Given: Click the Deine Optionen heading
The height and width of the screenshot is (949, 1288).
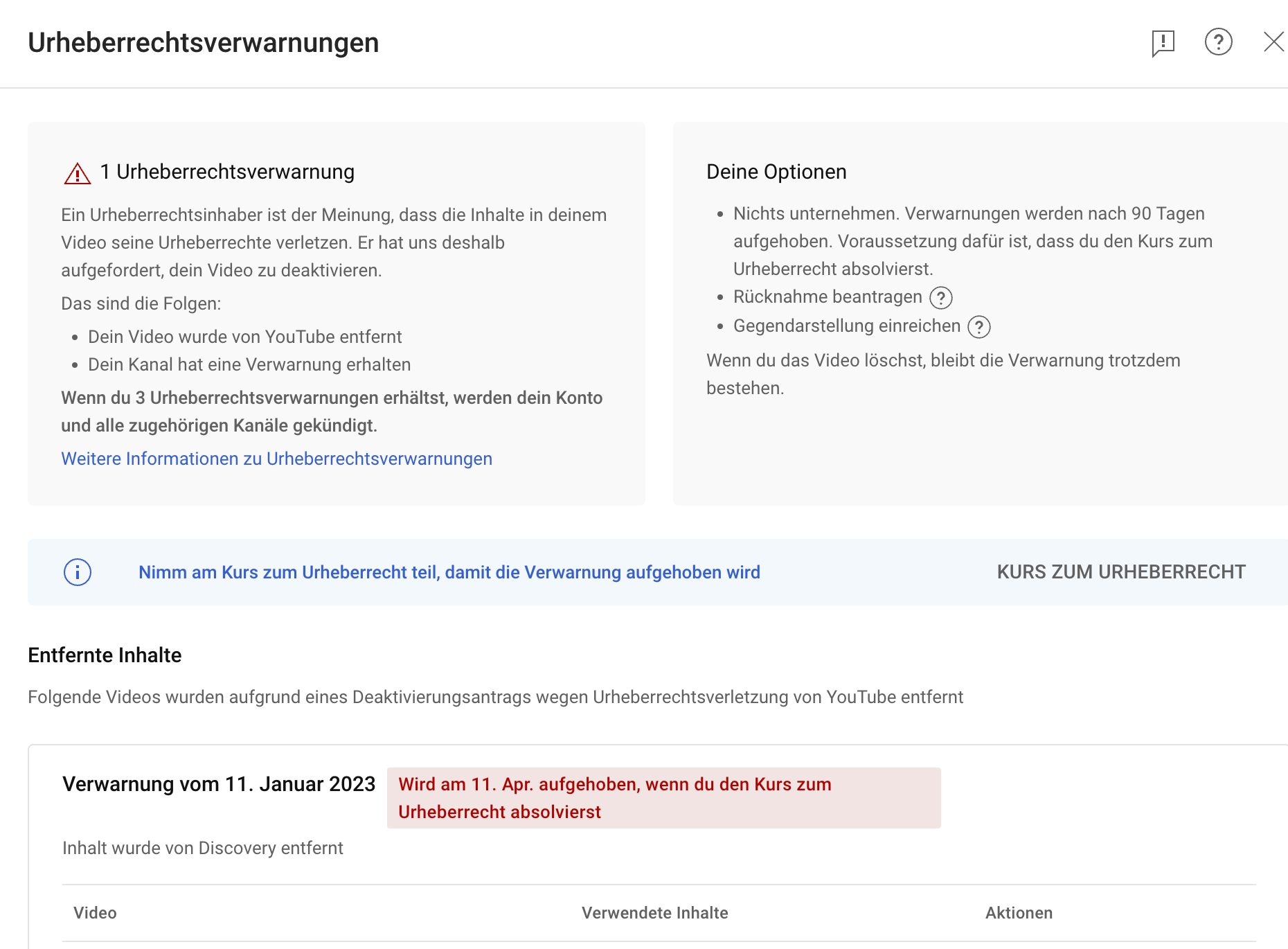Looking at the screenshot, I should [x=776, y=172].
